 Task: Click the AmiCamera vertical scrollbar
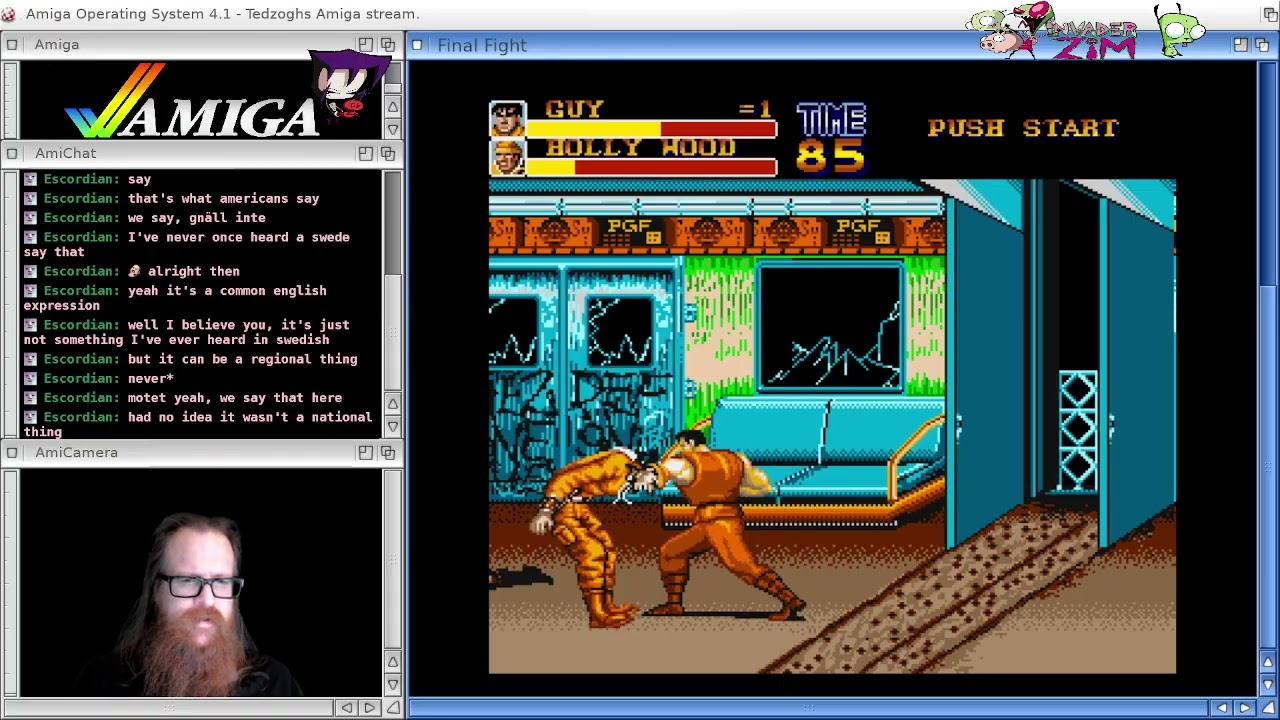[393, 560]
